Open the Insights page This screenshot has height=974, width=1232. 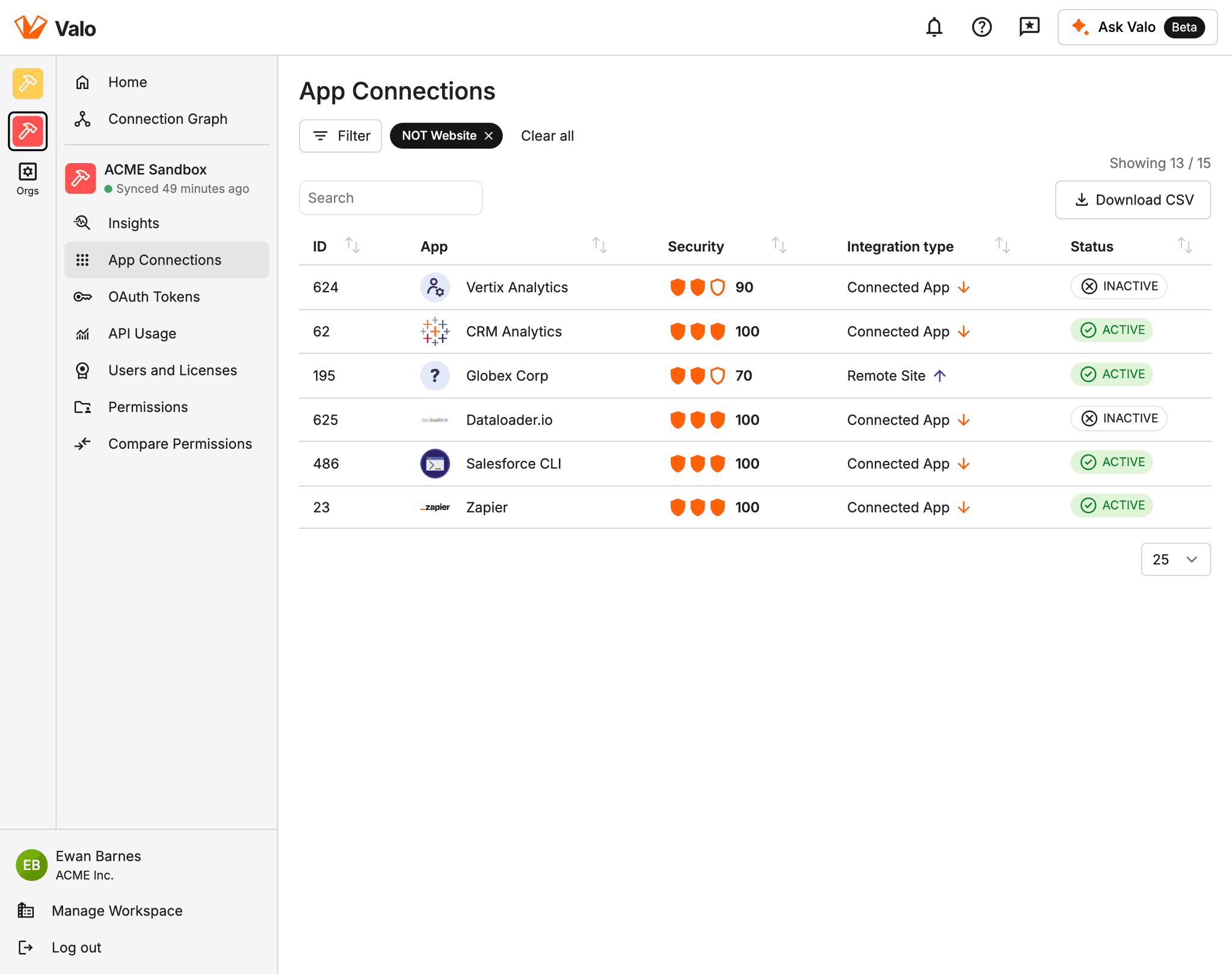[x=167, y=223]
